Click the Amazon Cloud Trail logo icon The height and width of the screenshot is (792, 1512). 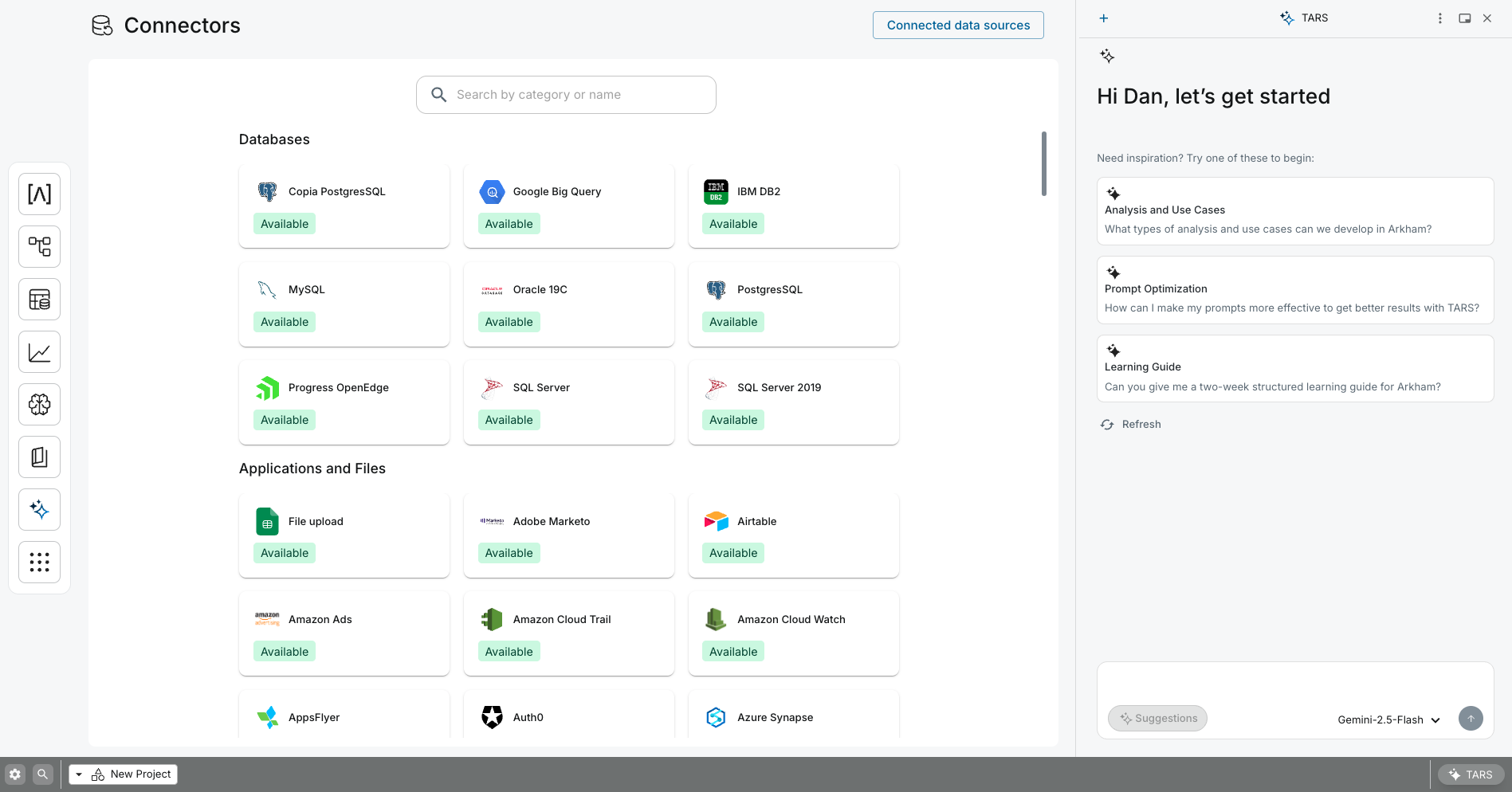point(492,620)
